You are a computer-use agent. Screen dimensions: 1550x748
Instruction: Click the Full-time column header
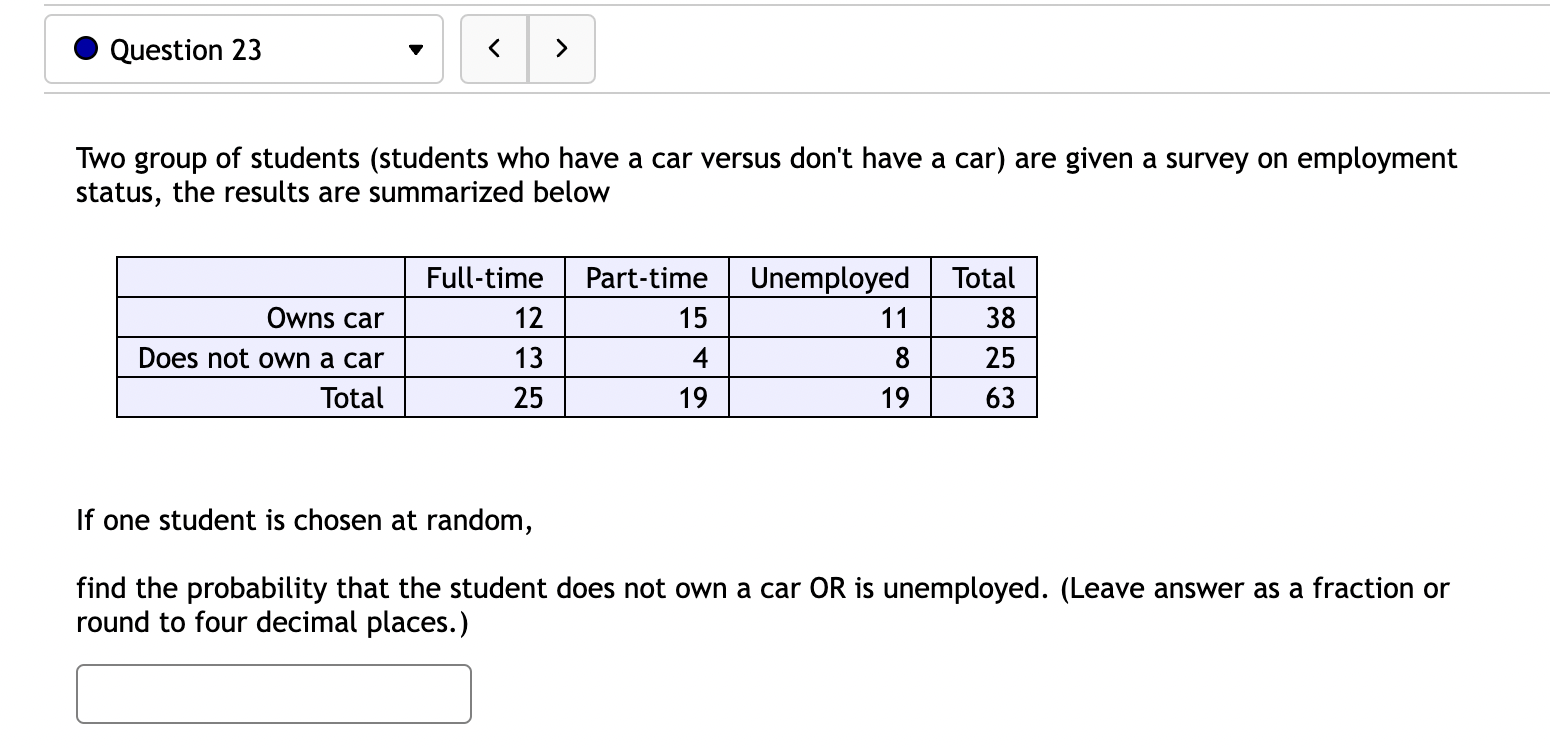(x=484, y=277)
